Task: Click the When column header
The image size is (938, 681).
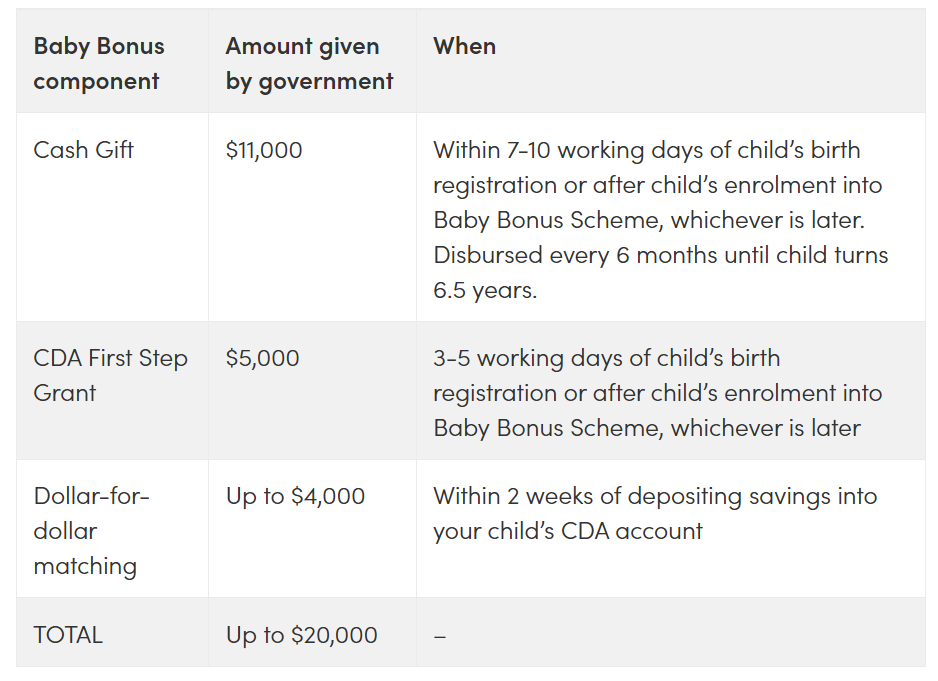Action: [x=465, y=46]
